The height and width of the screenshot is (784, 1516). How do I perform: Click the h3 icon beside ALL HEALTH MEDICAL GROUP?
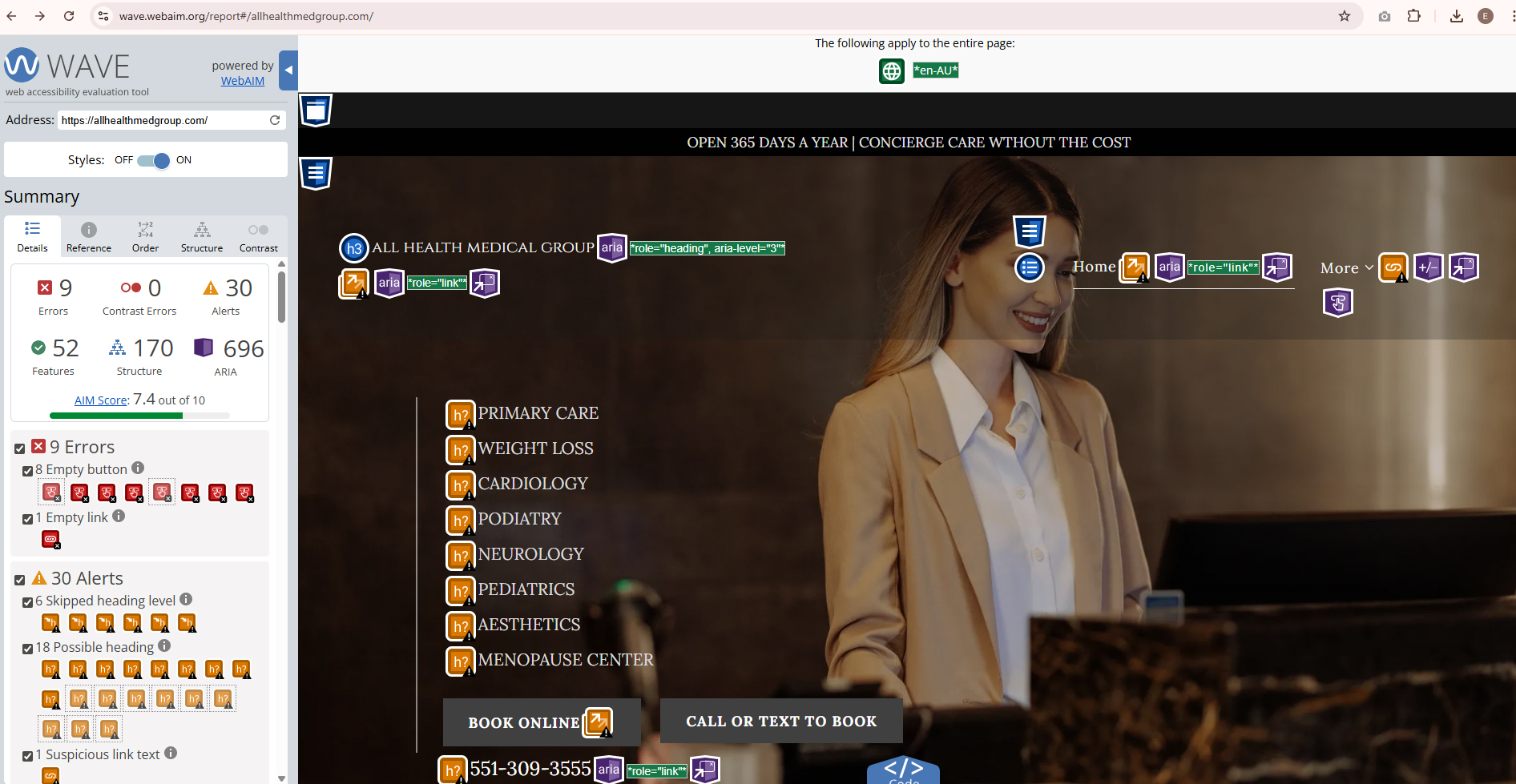(353, 248)
